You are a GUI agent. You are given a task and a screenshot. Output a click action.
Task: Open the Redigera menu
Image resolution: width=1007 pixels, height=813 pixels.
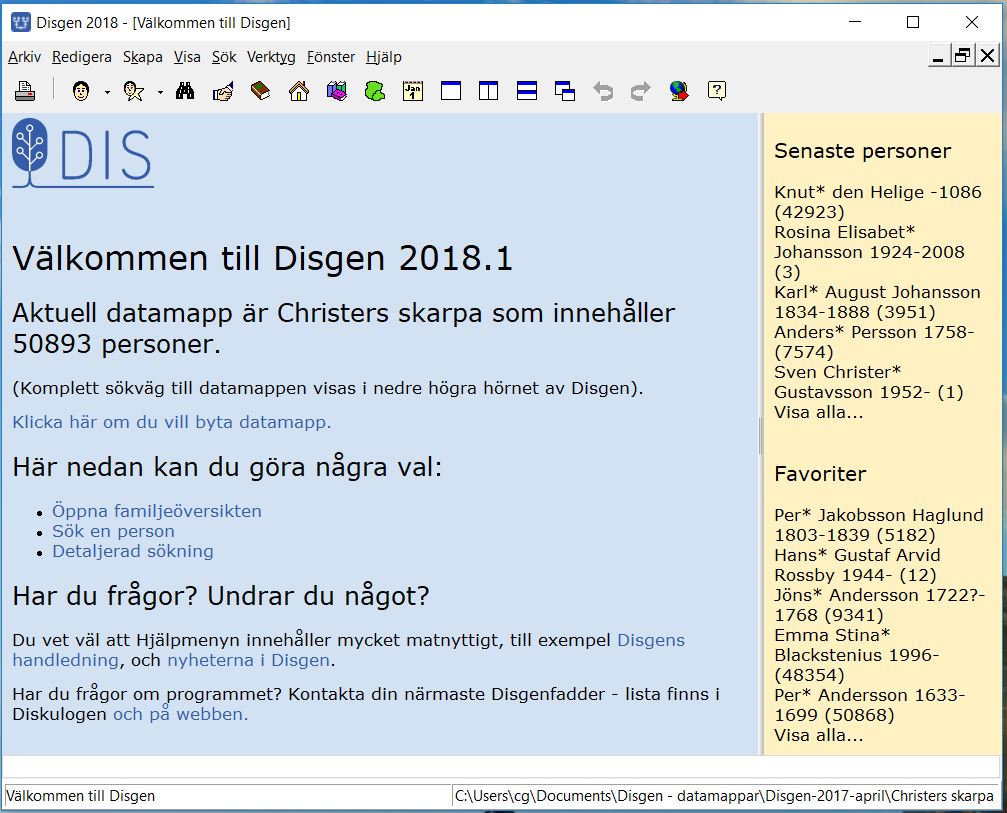pyautogui.click(x=82, y=57)
